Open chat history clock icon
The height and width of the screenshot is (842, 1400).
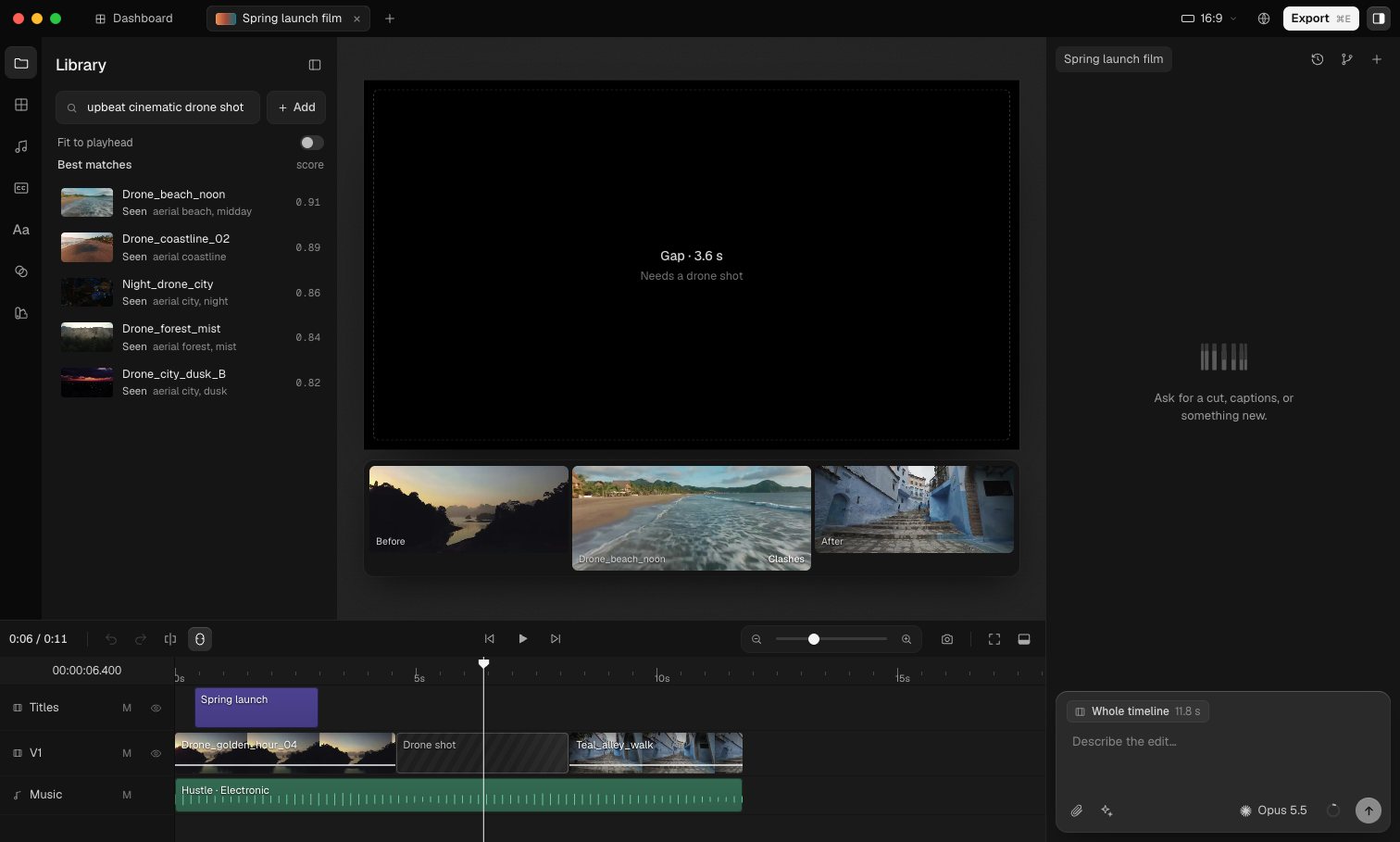pos(1318,59)
